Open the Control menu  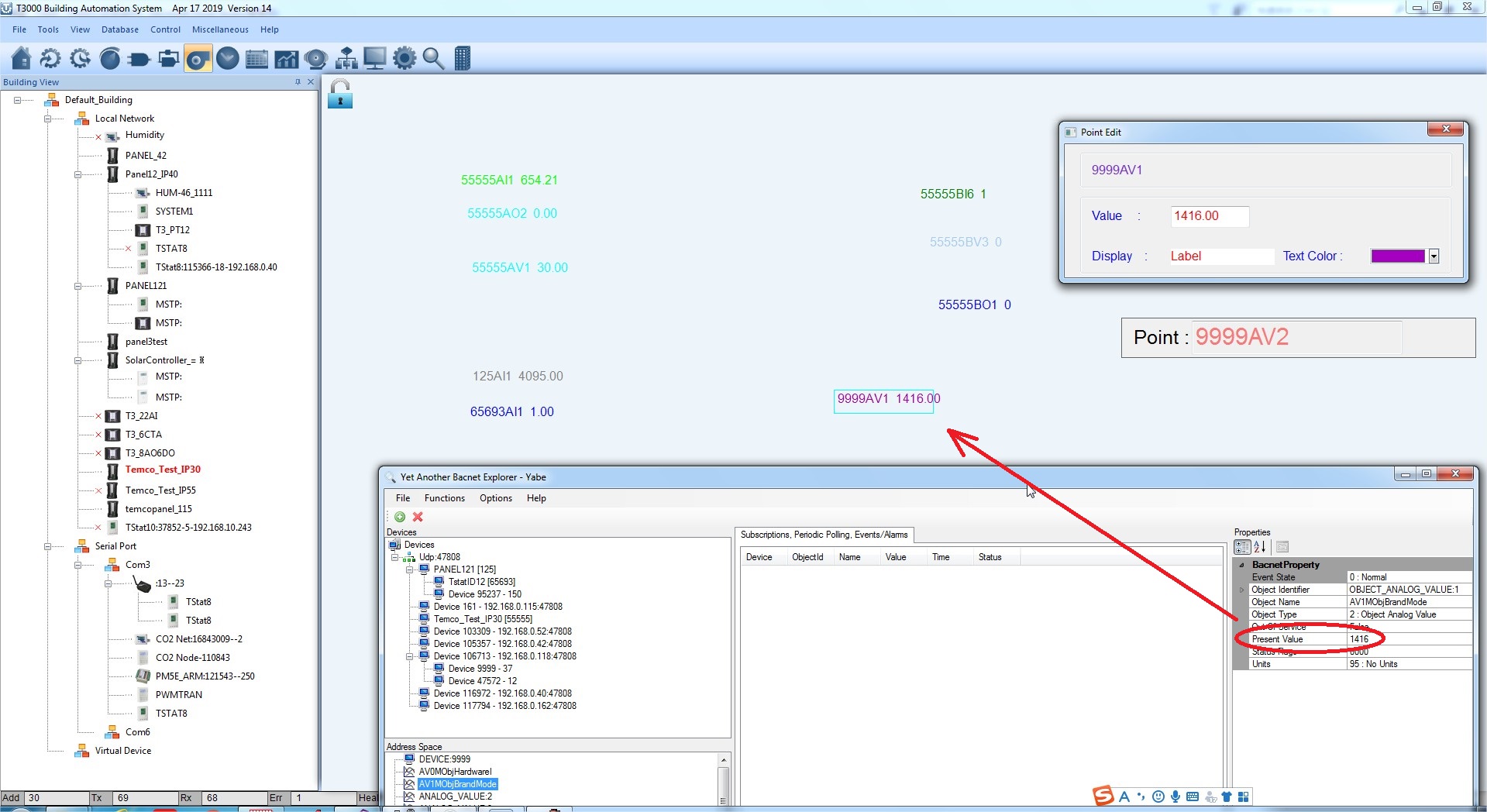pyautogui.click(x=165, y=29)
